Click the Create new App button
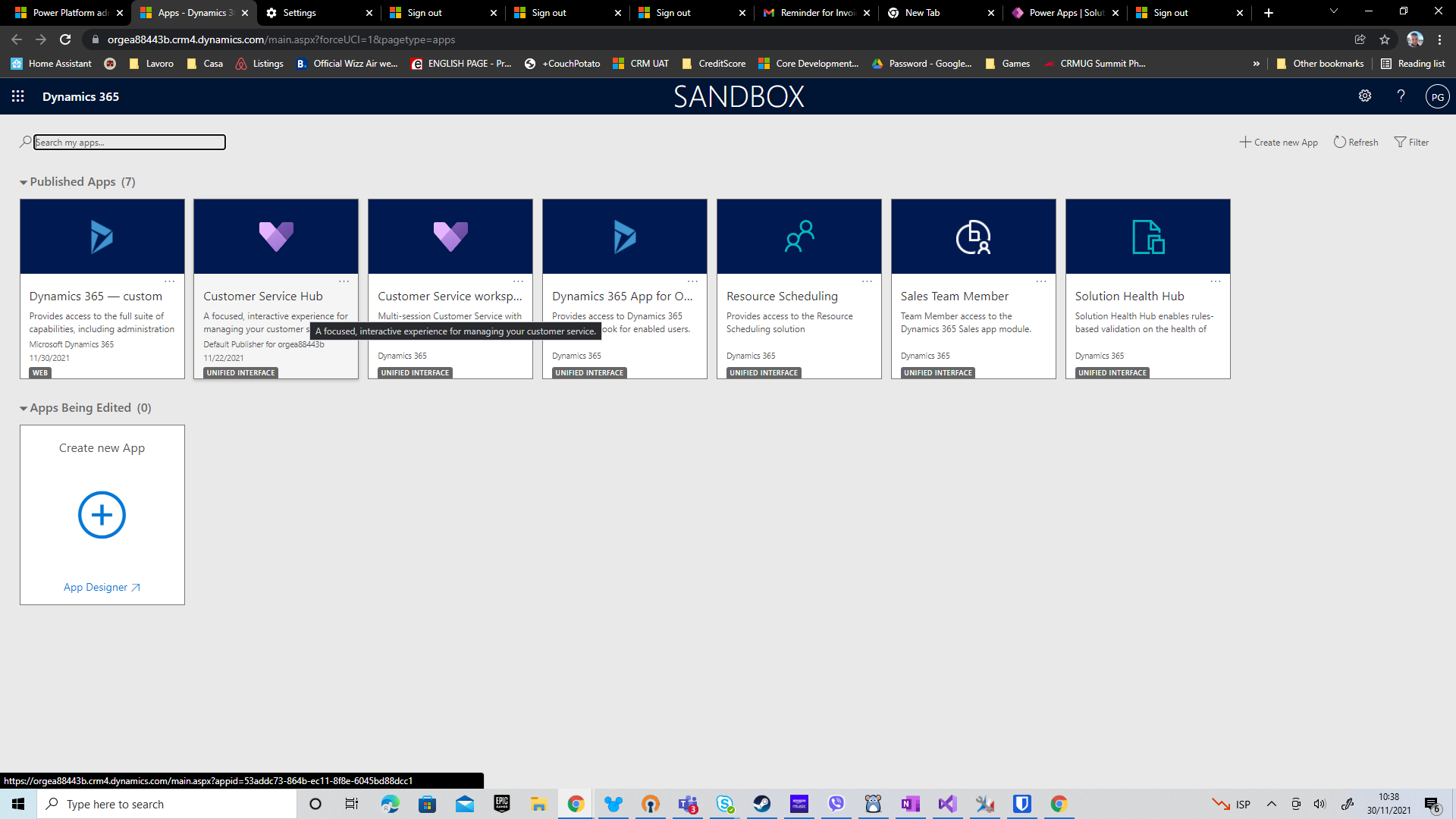 pyautogui.click(x=1279, y=142)
